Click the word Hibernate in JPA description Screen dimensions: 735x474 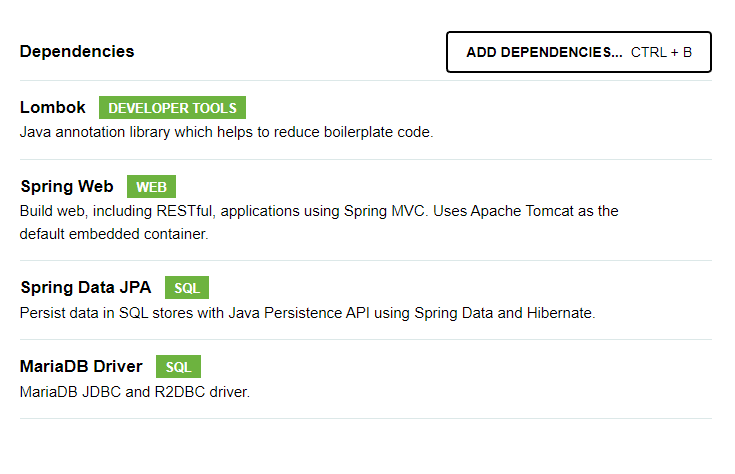tap(561, 313)
